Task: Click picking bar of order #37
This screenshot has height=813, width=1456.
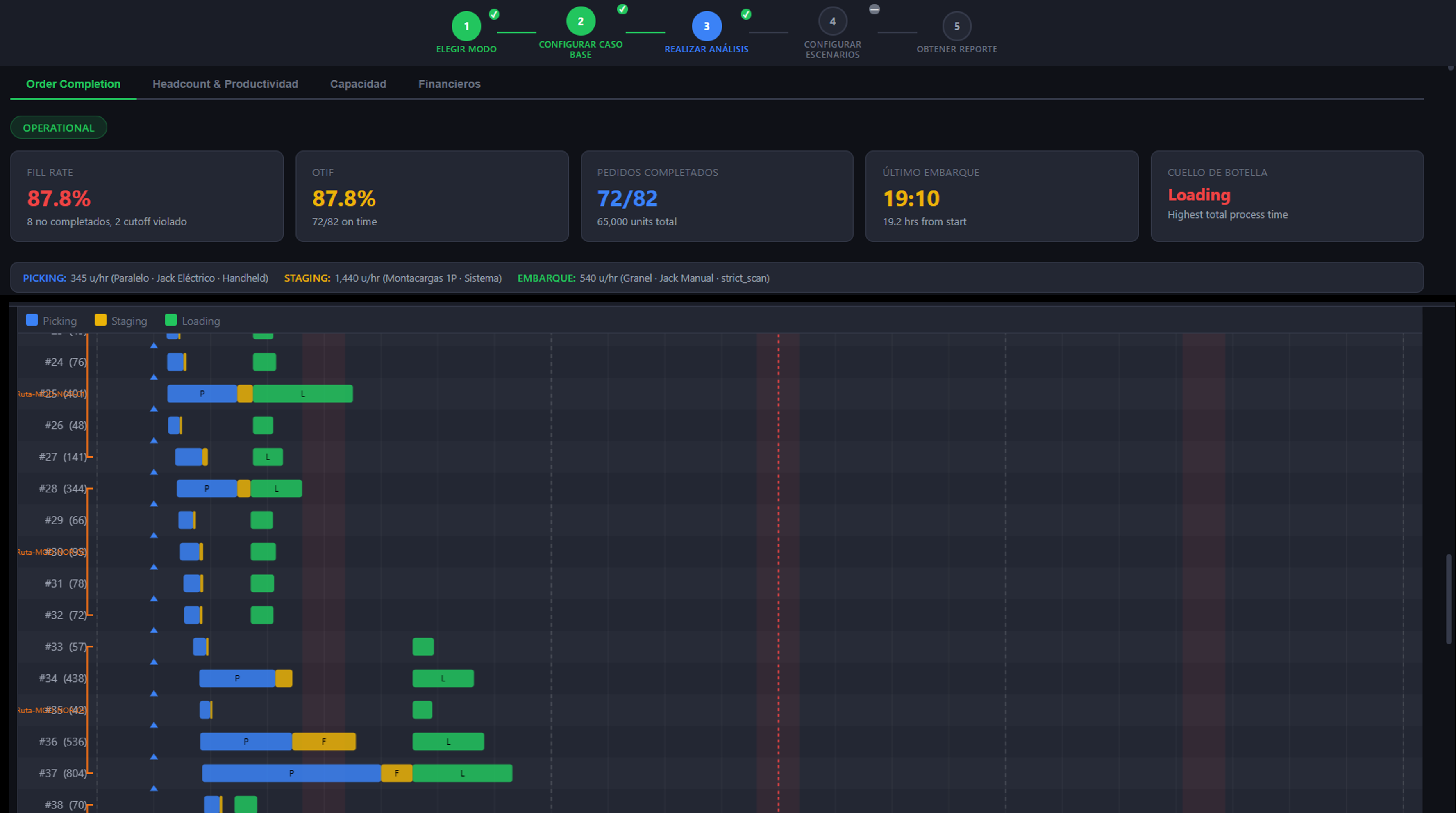Action: coord(291,773)
